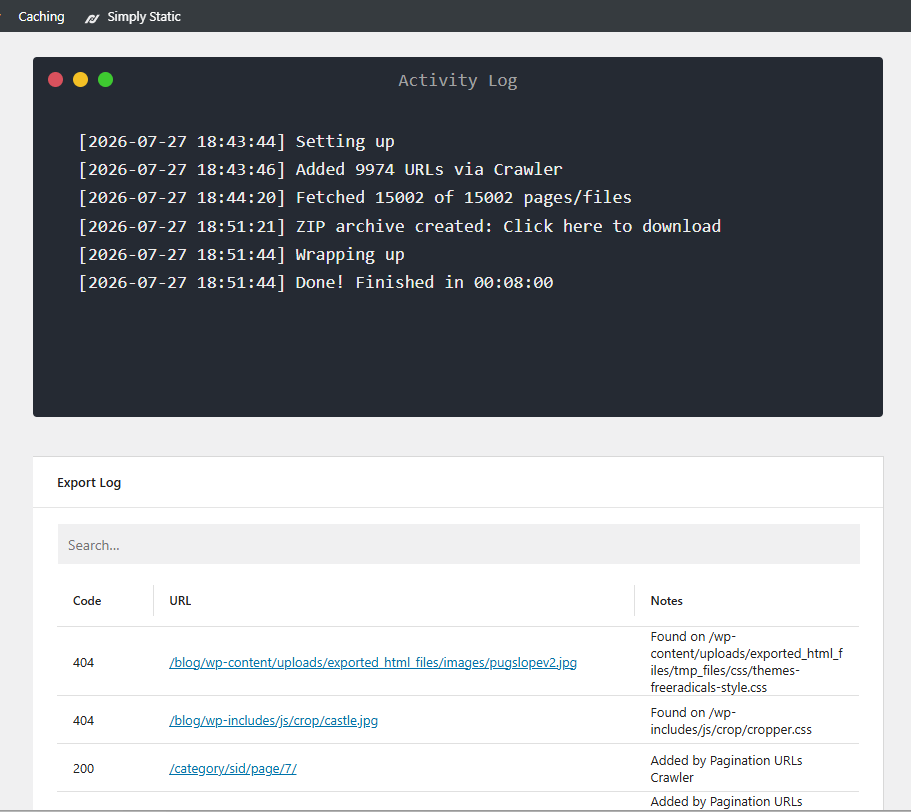The height and width of the screenshot is (812, 911).
Task: Click the note mentioning themes-freeradicals-style.css
Action: click(747, 662)
